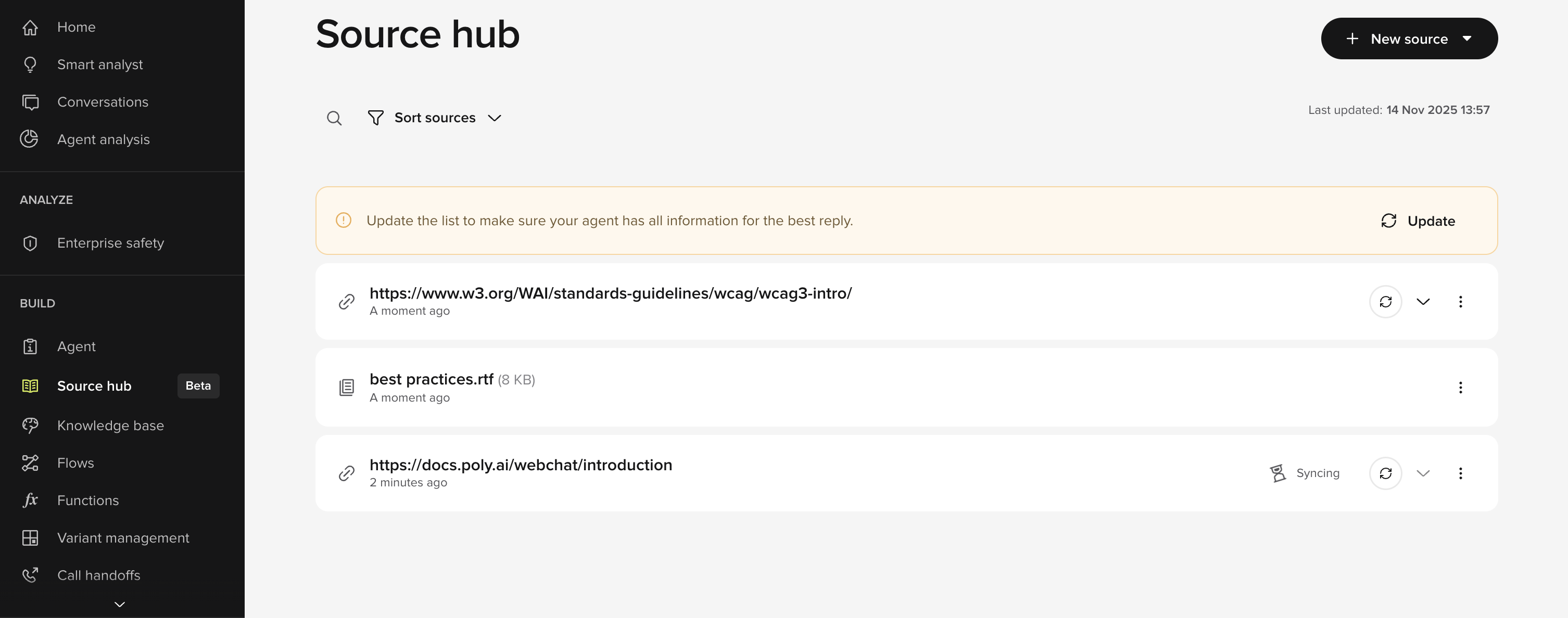Open the search icon near Sort sources
This screenshot has width=1568, height=618.
[x=334, y=118]
